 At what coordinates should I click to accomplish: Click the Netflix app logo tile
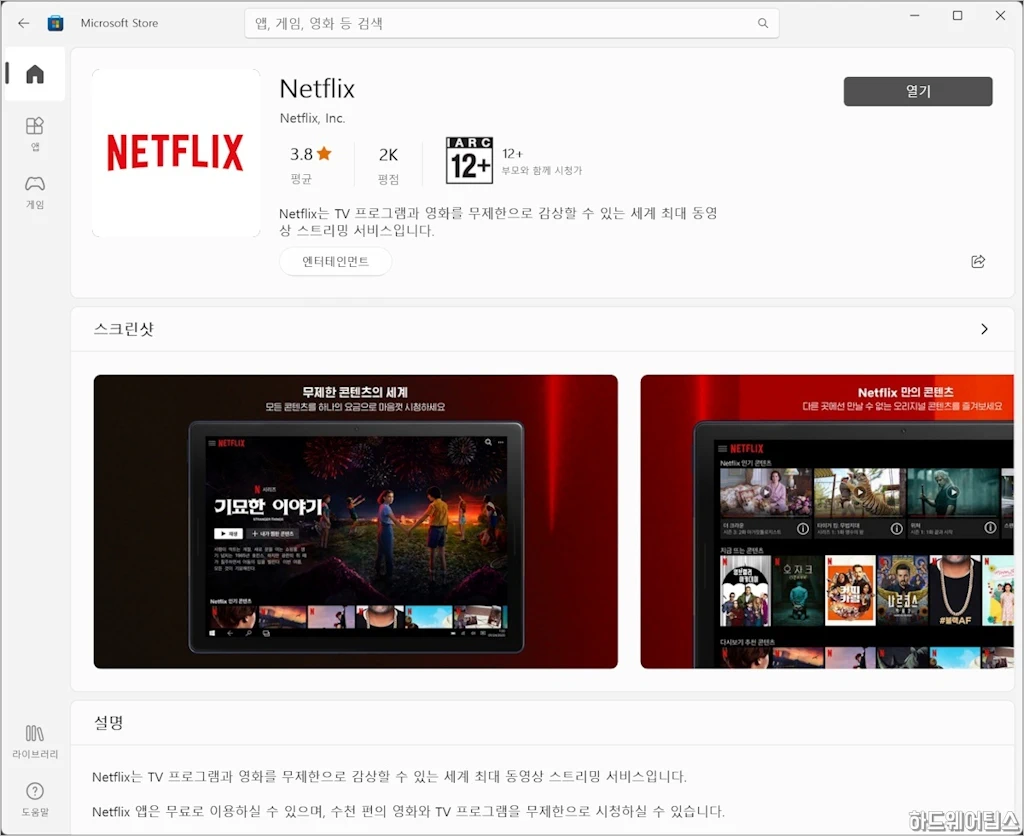[x=176, y=153]
